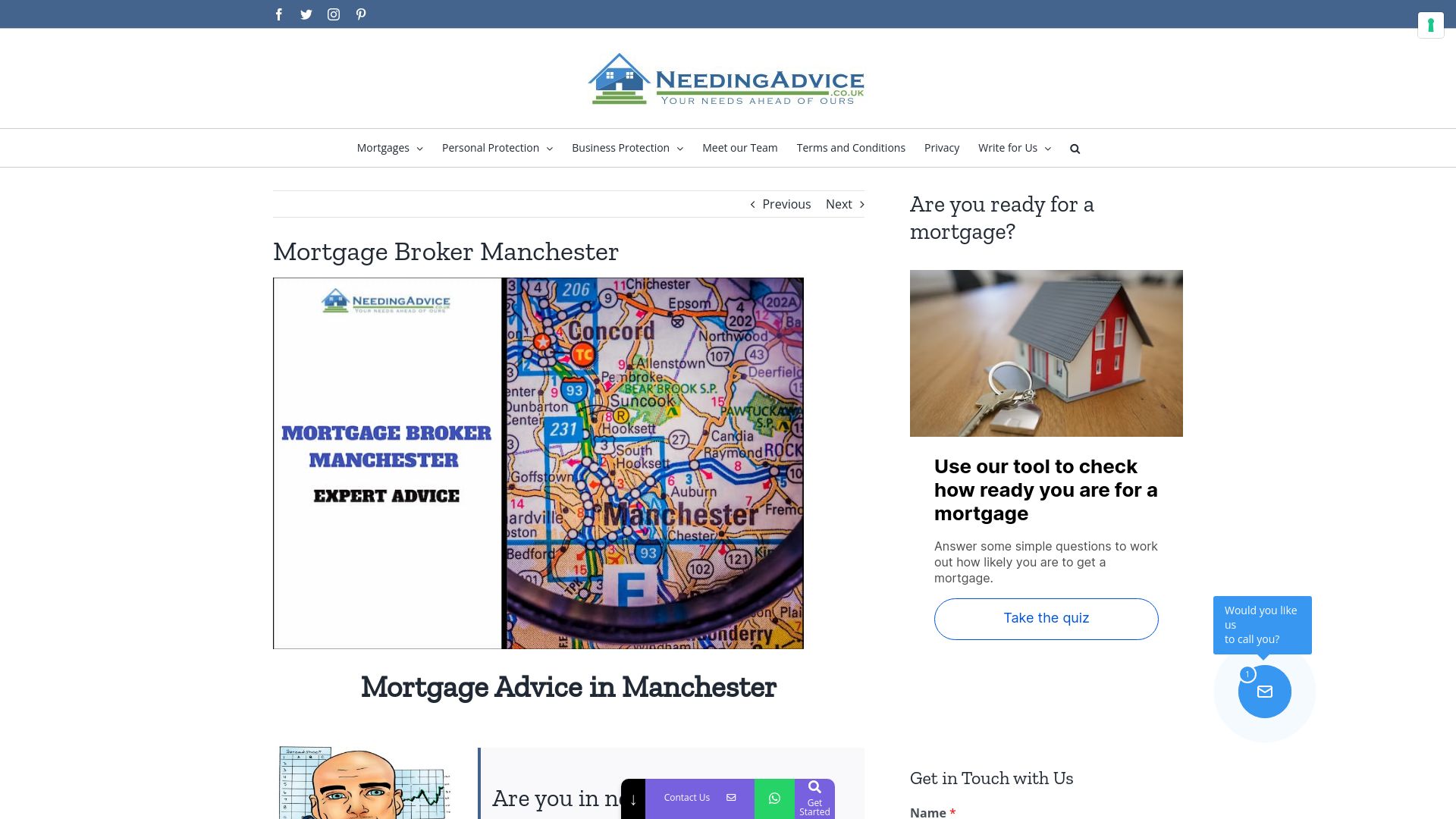Click the Take the quiz button
This screenshot has width=1456, height=819.
point(1046,618)
